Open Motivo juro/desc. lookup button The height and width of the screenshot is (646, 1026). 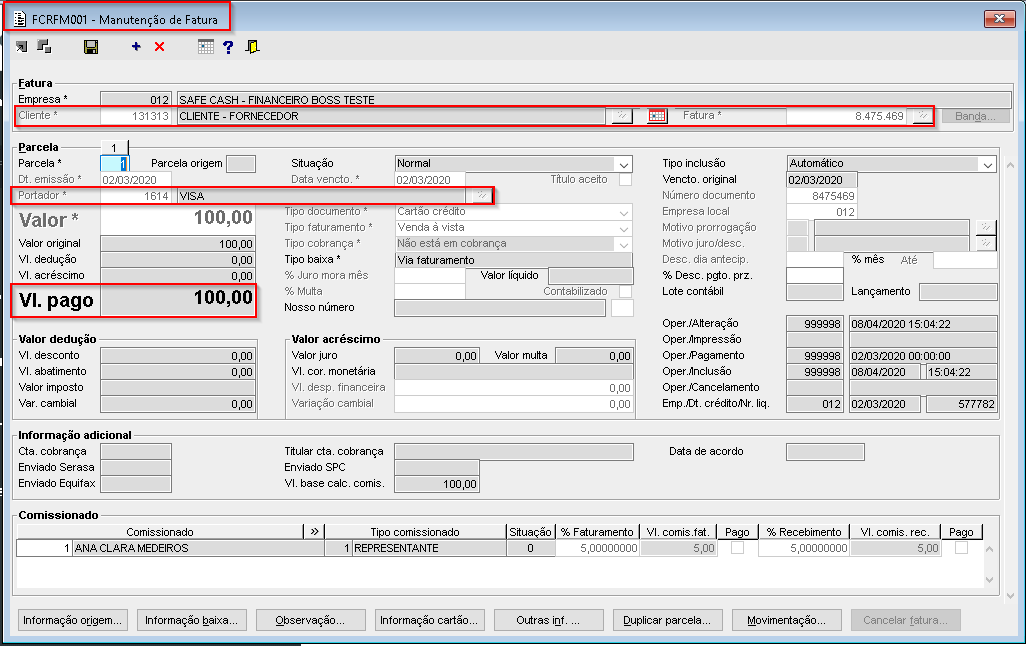[x=986, y=243]
